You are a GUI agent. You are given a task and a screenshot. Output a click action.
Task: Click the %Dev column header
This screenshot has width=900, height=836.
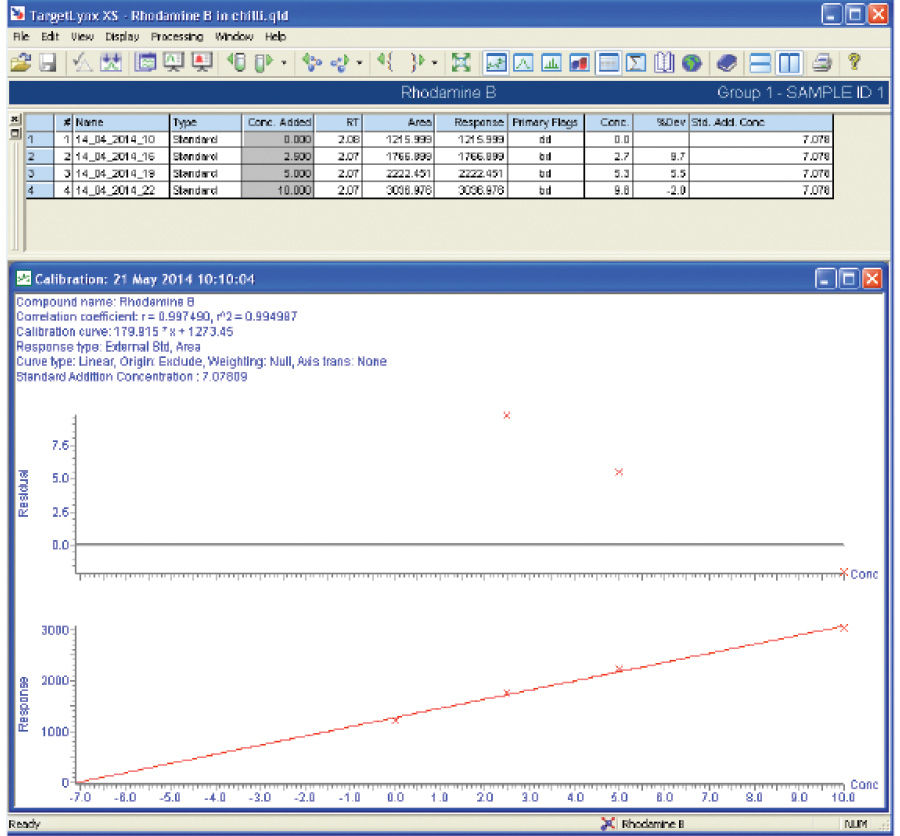(661, 122)
